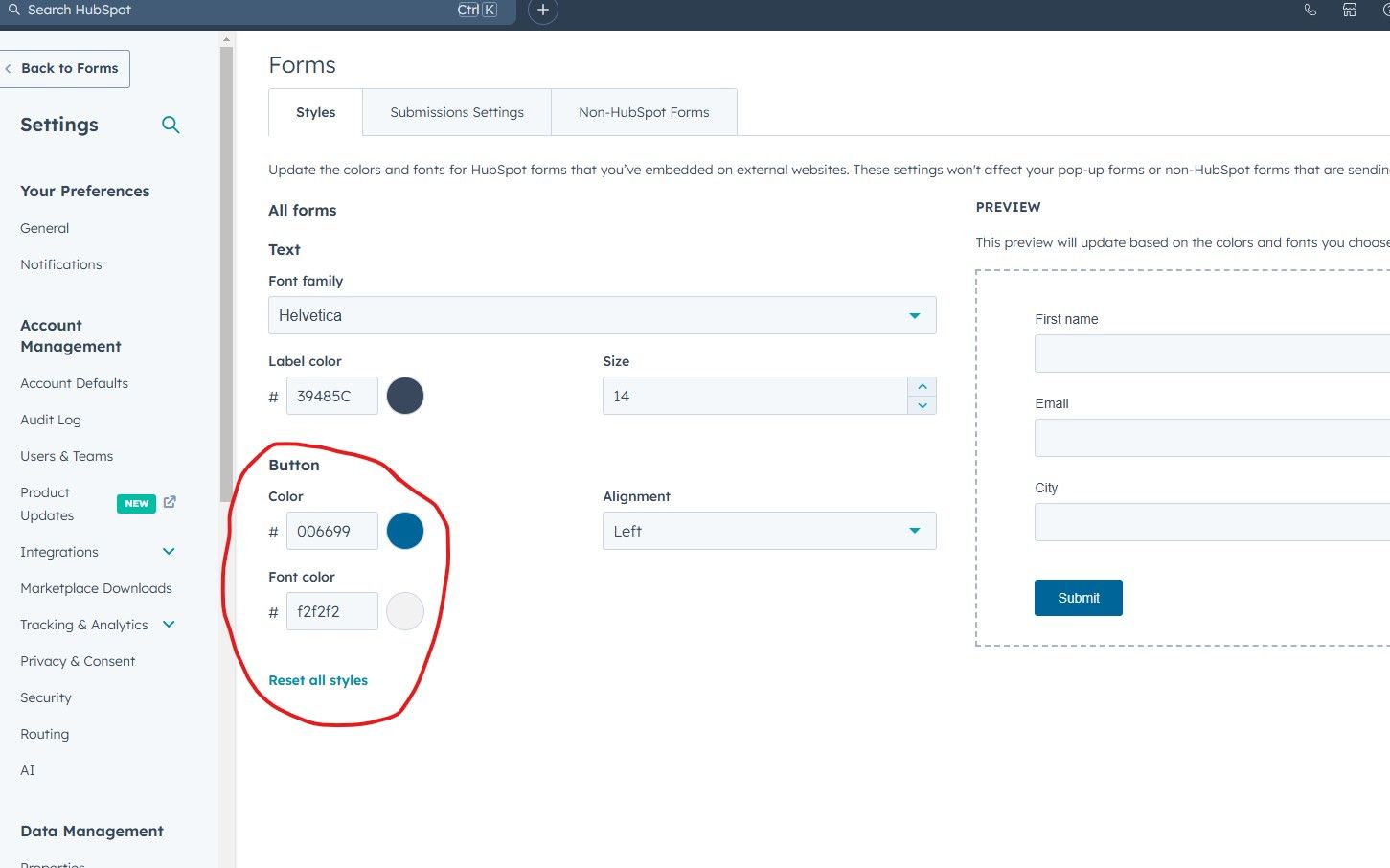Open the blue Button Color swatch

tap(404, 530)
